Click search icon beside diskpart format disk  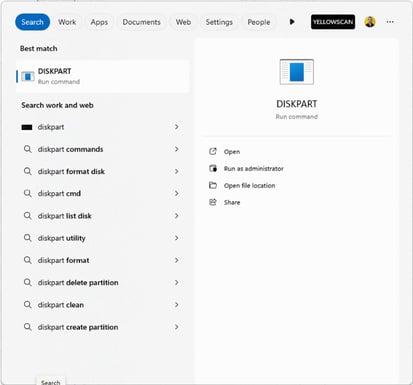tap(28, 171)
